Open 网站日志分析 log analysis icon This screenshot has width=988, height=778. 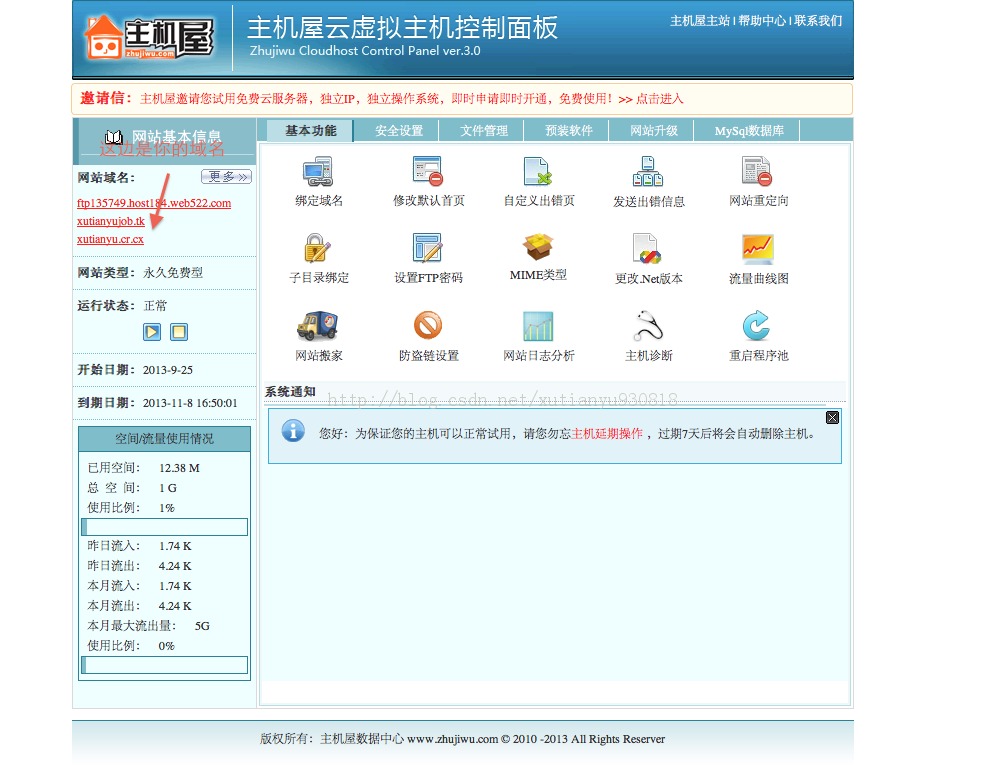tap(538, 326)
